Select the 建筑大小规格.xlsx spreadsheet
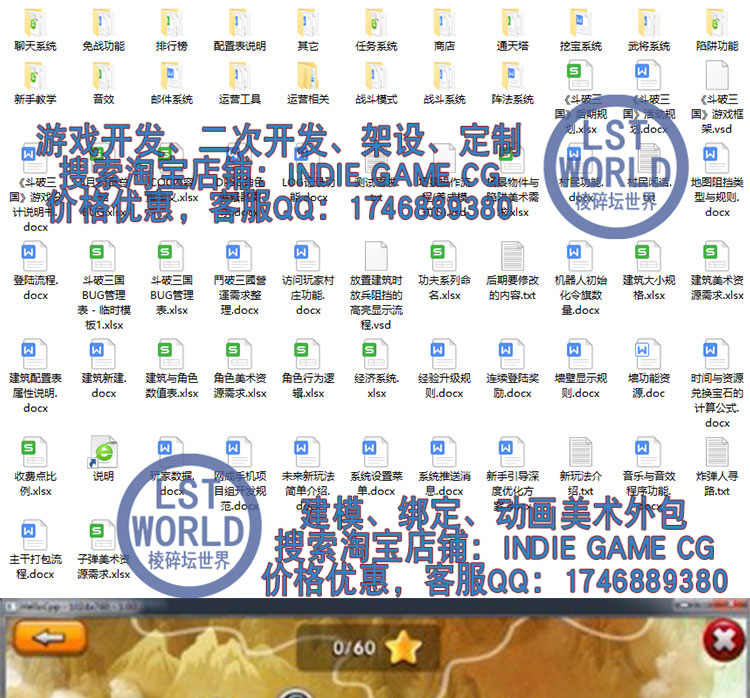The width and height of the screenshot is (750, 698). pyautogui.click(x=649, y=271)
